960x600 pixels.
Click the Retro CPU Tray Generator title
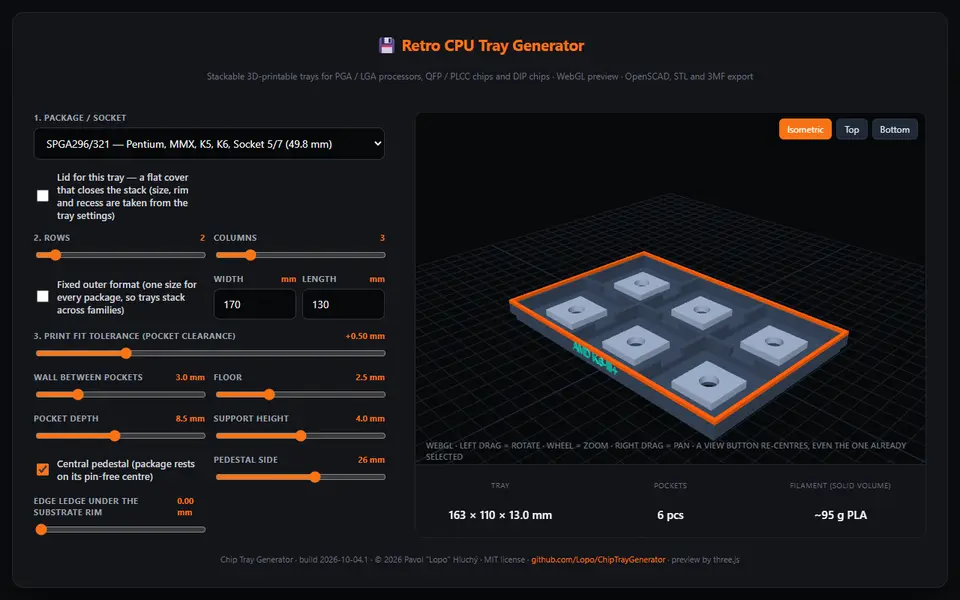(x=493, y=46)
